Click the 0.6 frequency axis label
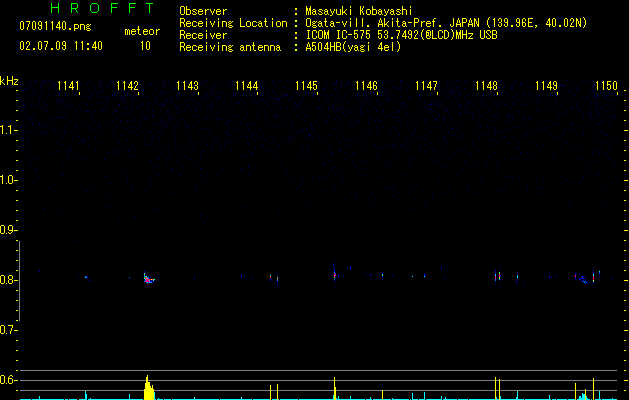 [8, 380]
